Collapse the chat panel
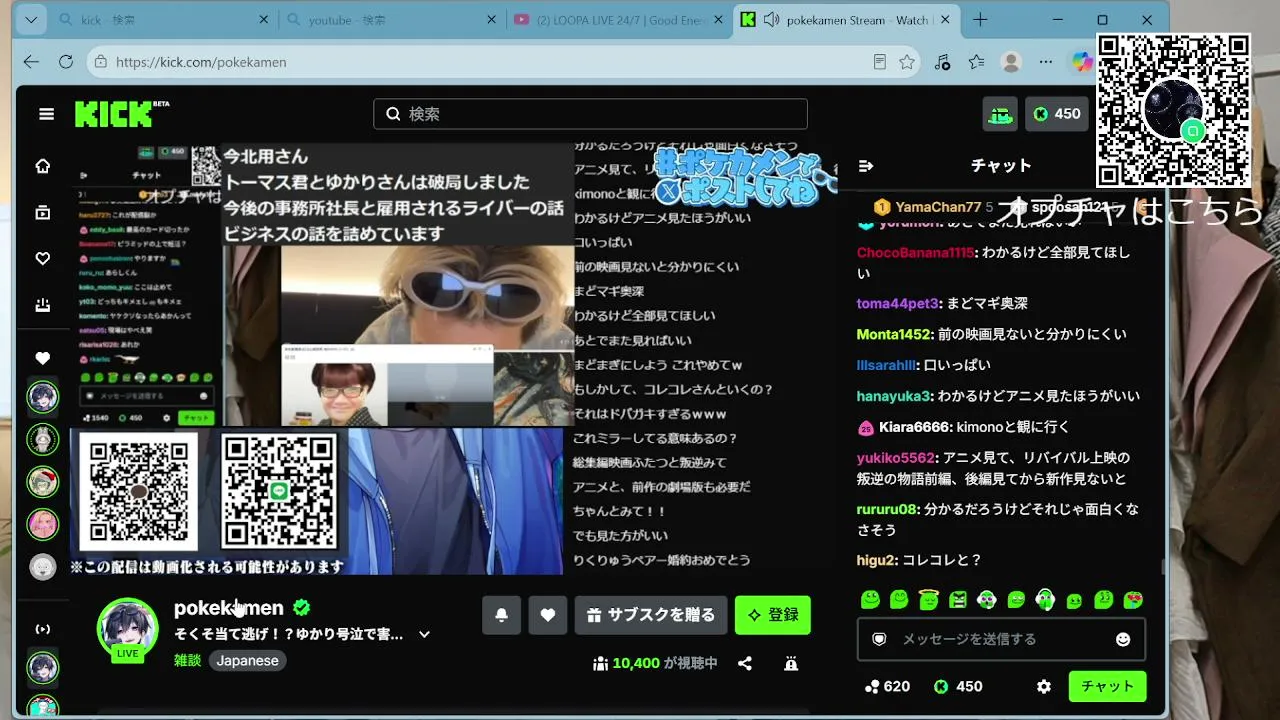 coord(866,166)
